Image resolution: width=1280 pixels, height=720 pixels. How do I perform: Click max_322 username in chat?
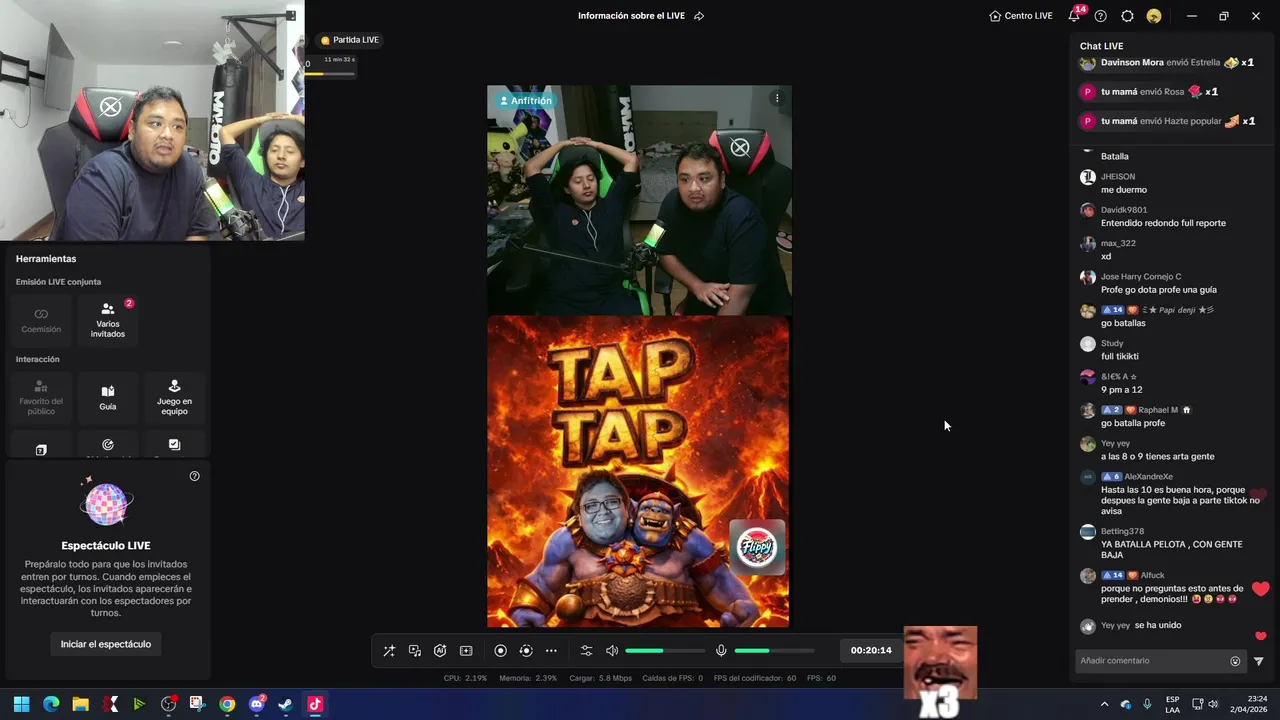(1118, 243)
